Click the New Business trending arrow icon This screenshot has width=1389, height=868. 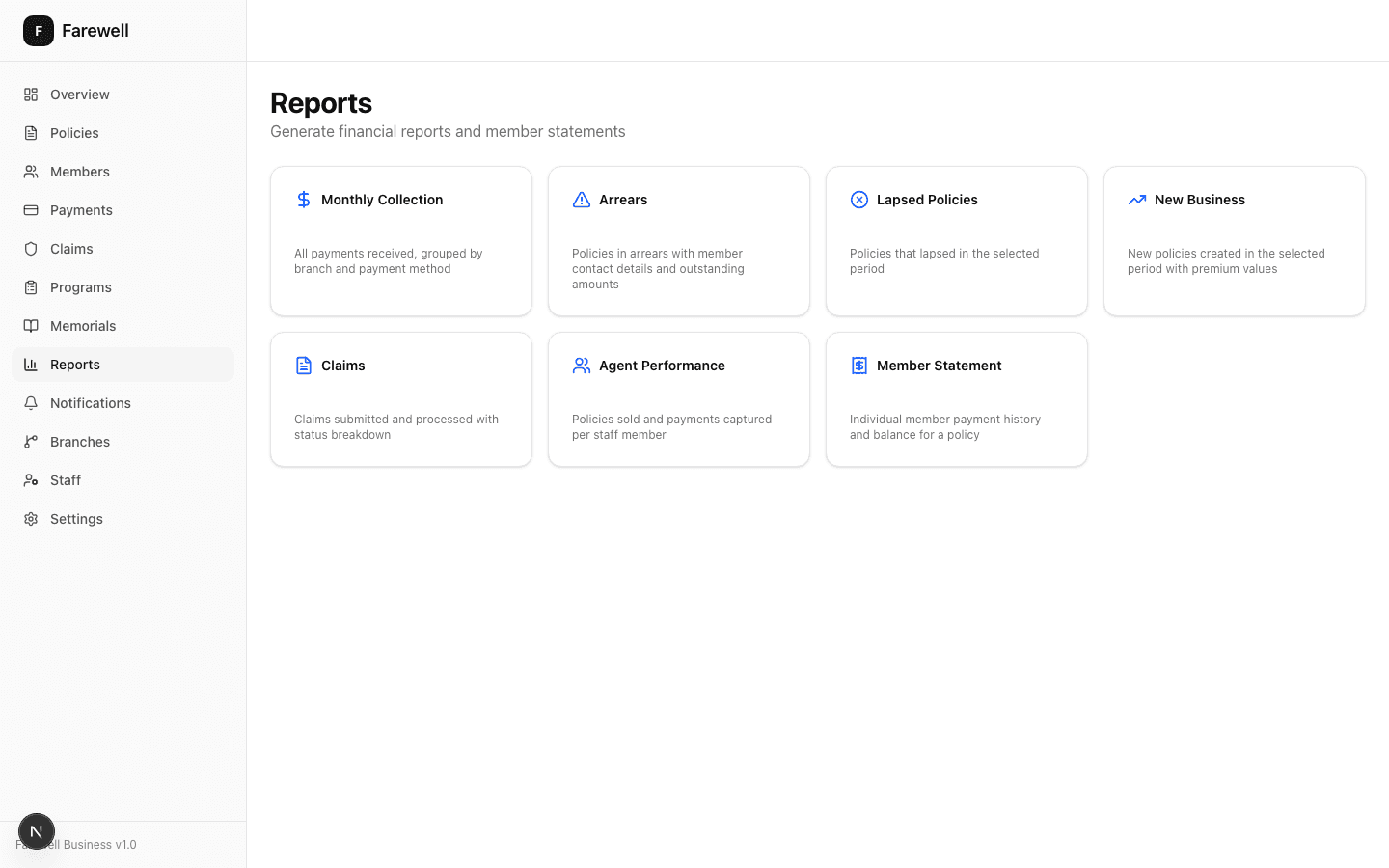coord(1136,199)
